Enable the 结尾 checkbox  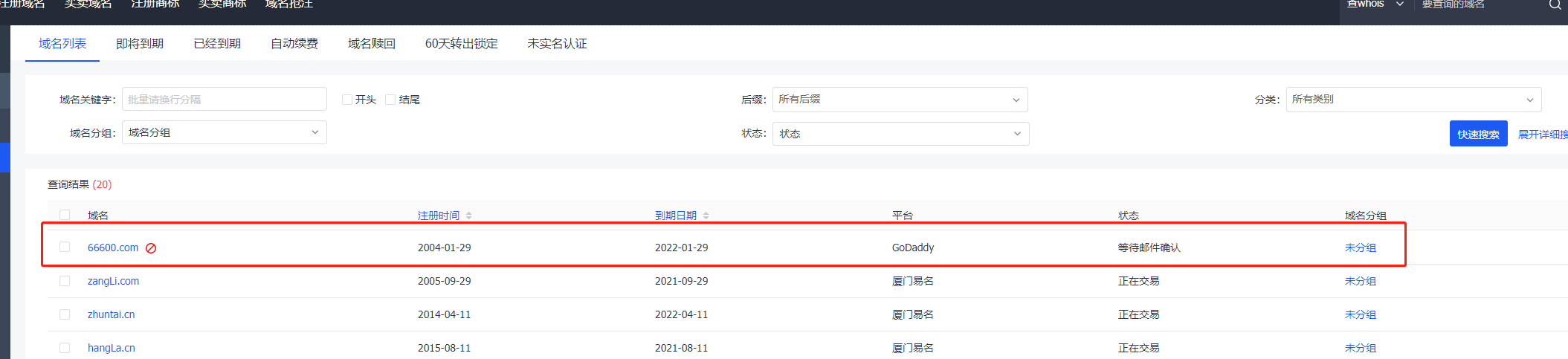pyautogui.click(x=390, y=100)
